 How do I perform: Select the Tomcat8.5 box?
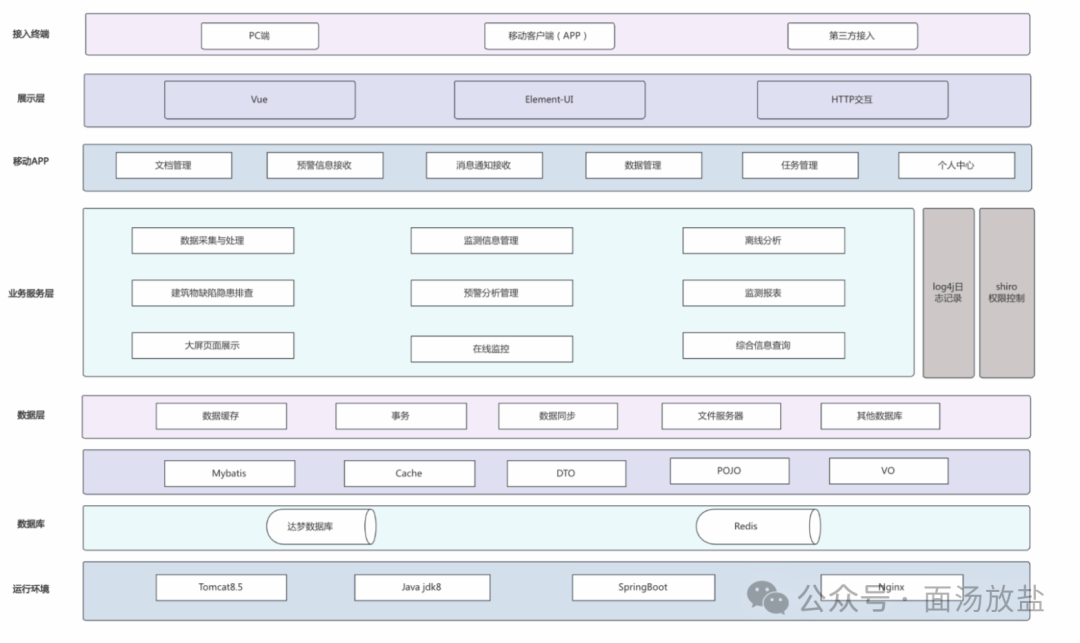point(221,587)
